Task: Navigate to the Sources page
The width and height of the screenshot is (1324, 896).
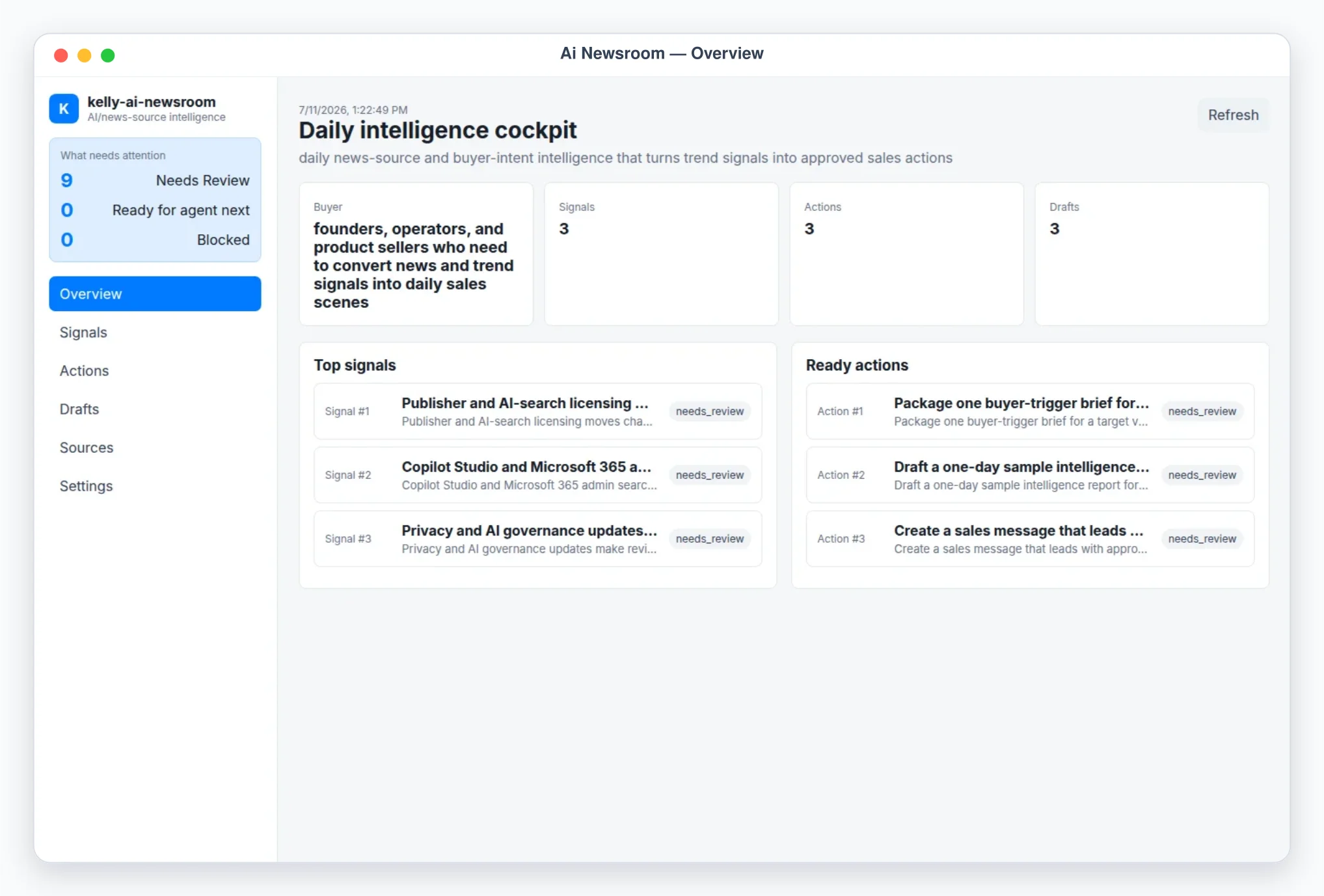Action: [x=155, y=448]
